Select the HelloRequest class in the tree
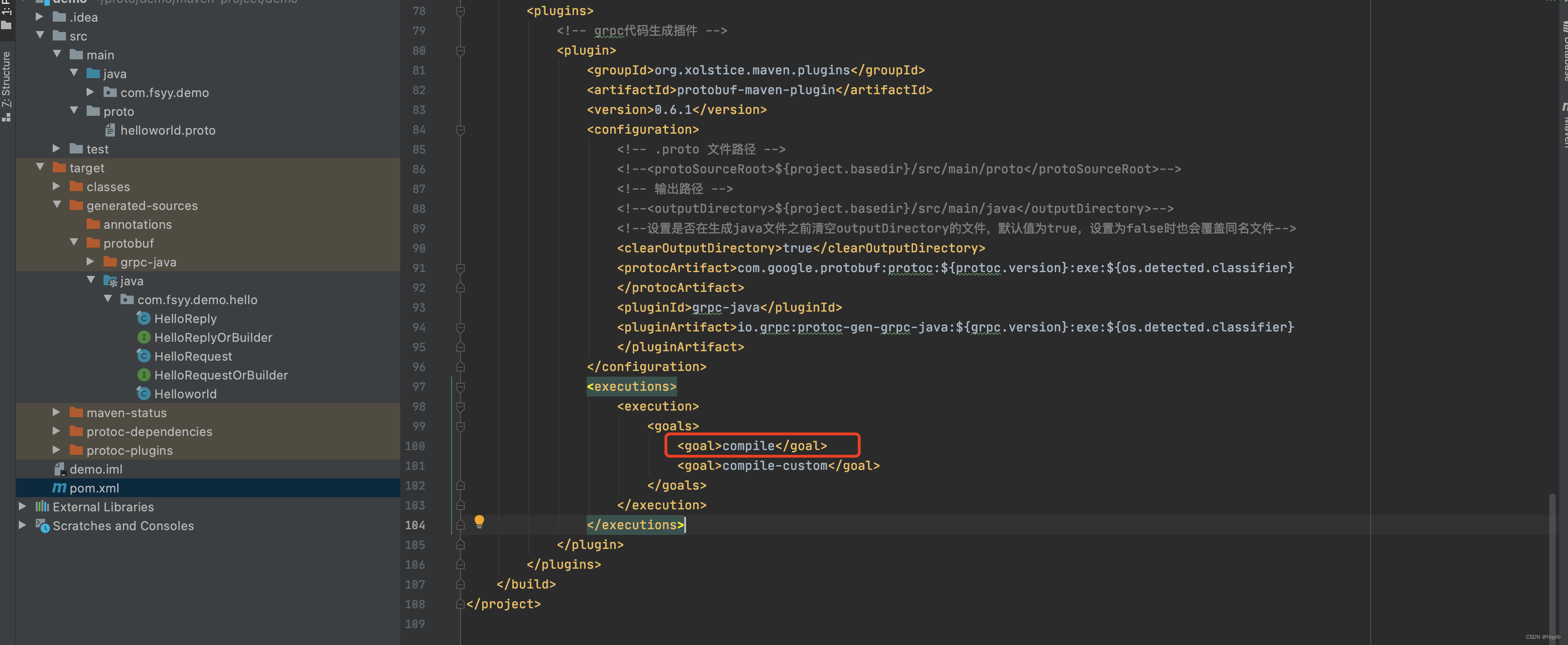The height and width of the screenshot is (645, 1568). [193, 356]
